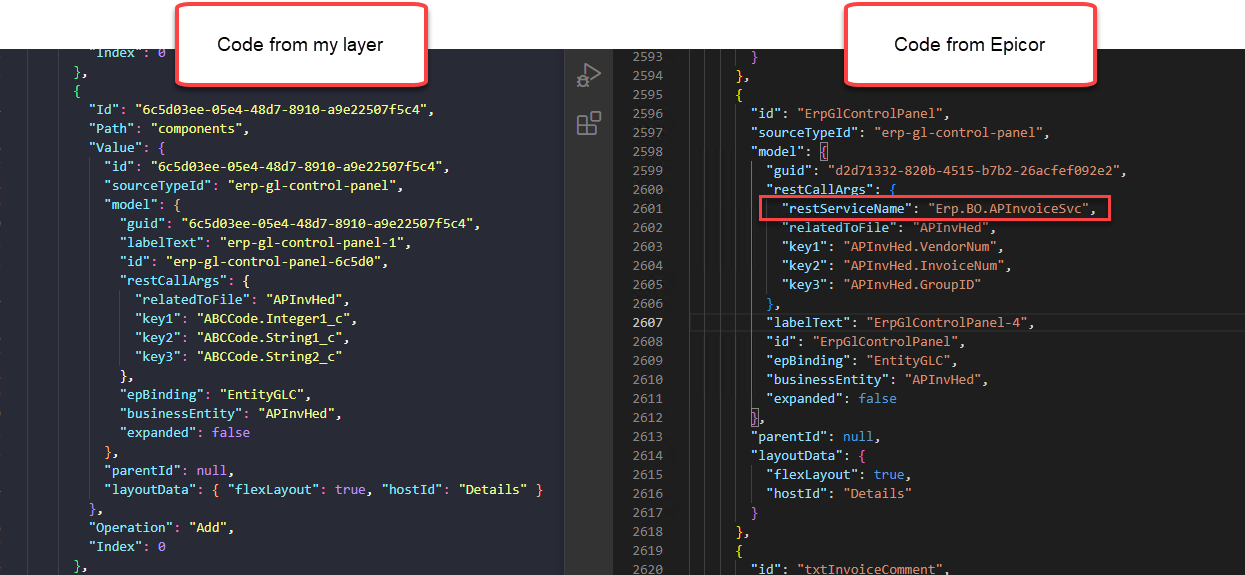Click line number 2607 in the gutter
This screenshot has width=1245, height=575.
648,323
